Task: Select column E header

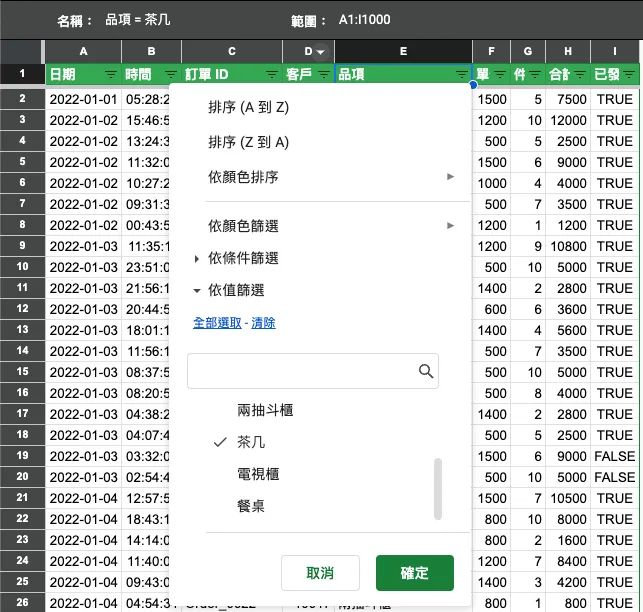Action: coord(404,52)
